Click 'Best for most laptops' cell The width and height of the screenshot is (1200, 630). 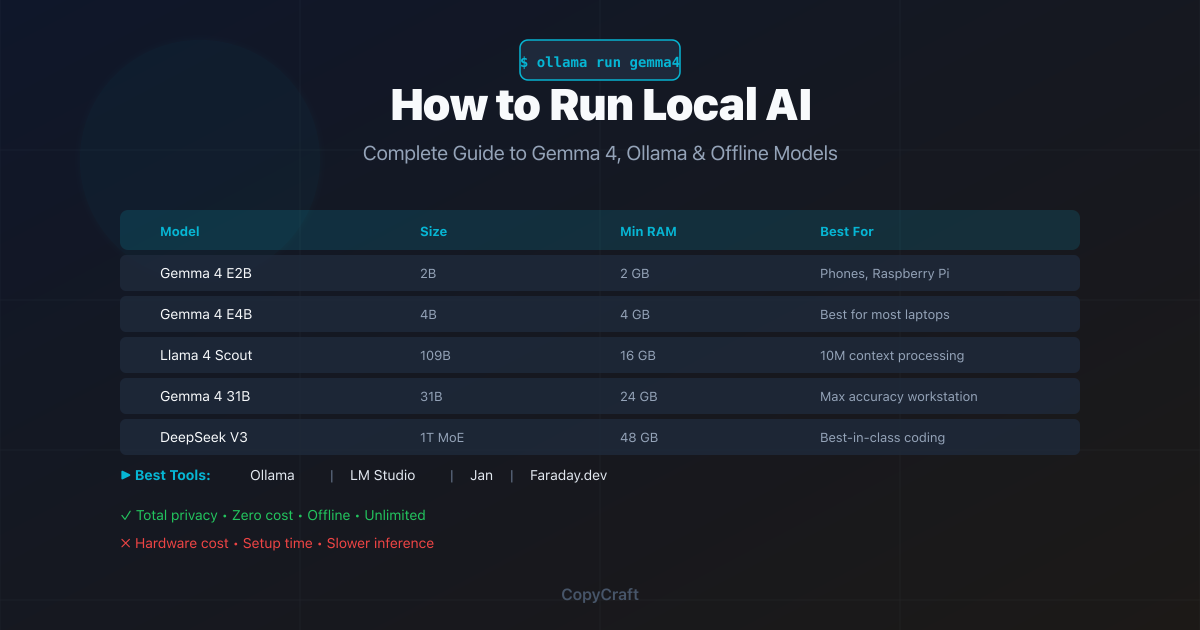[x=885, y=314]
